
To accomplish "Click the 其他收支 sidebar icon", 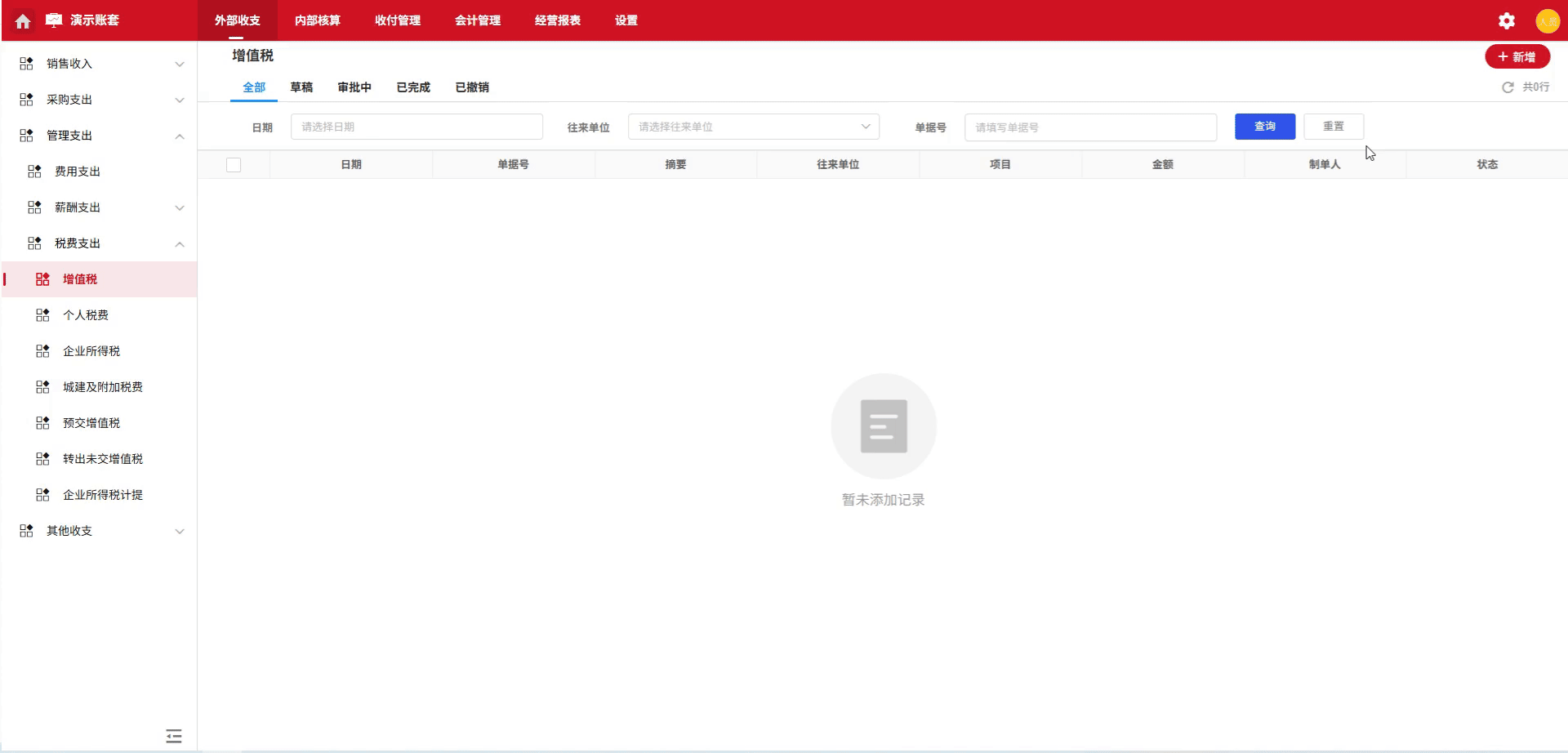I will tap(25, 530).
